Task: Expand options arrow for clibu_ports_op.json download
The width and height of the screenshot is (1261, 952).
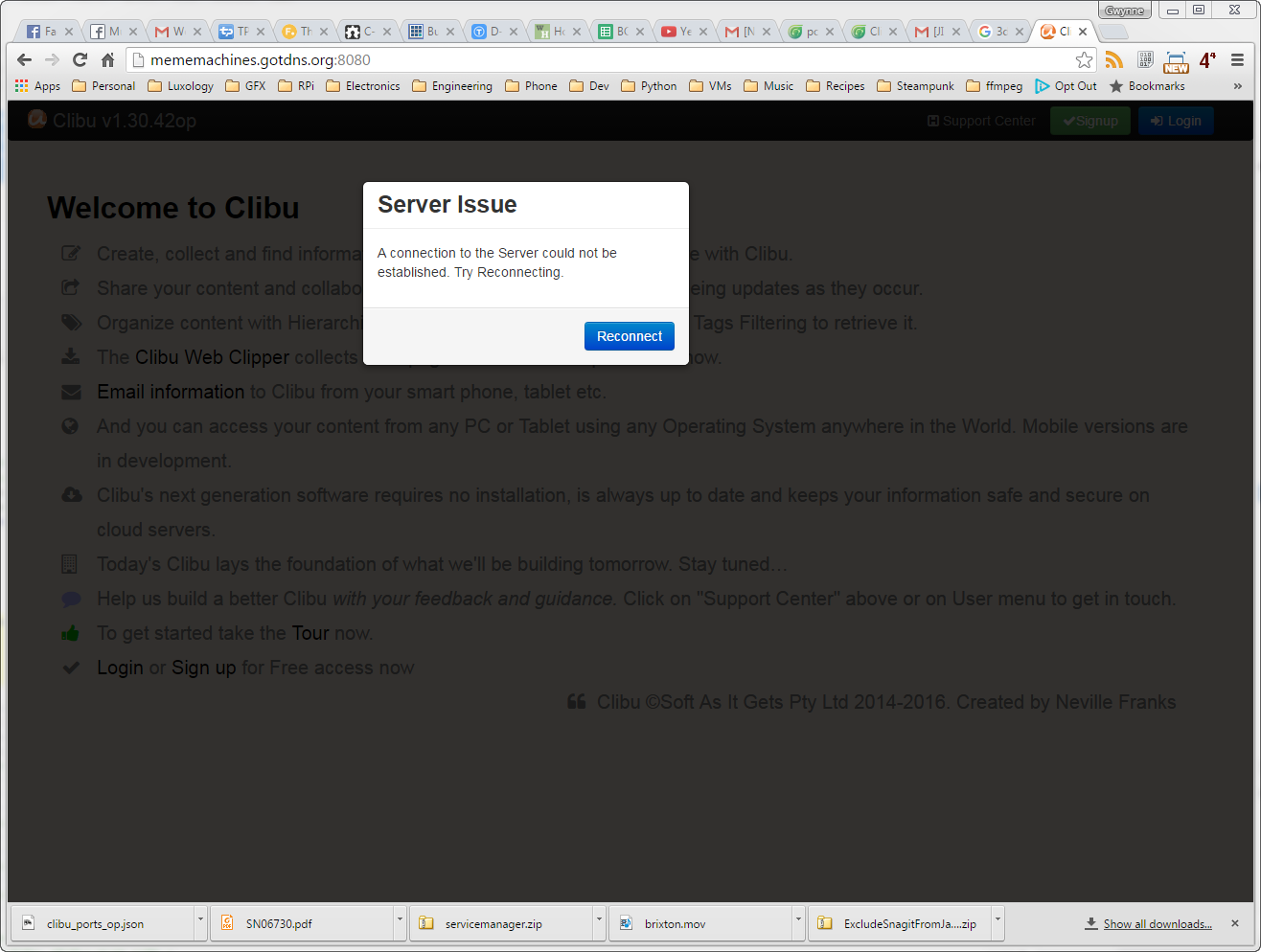Action: point(200,923)
